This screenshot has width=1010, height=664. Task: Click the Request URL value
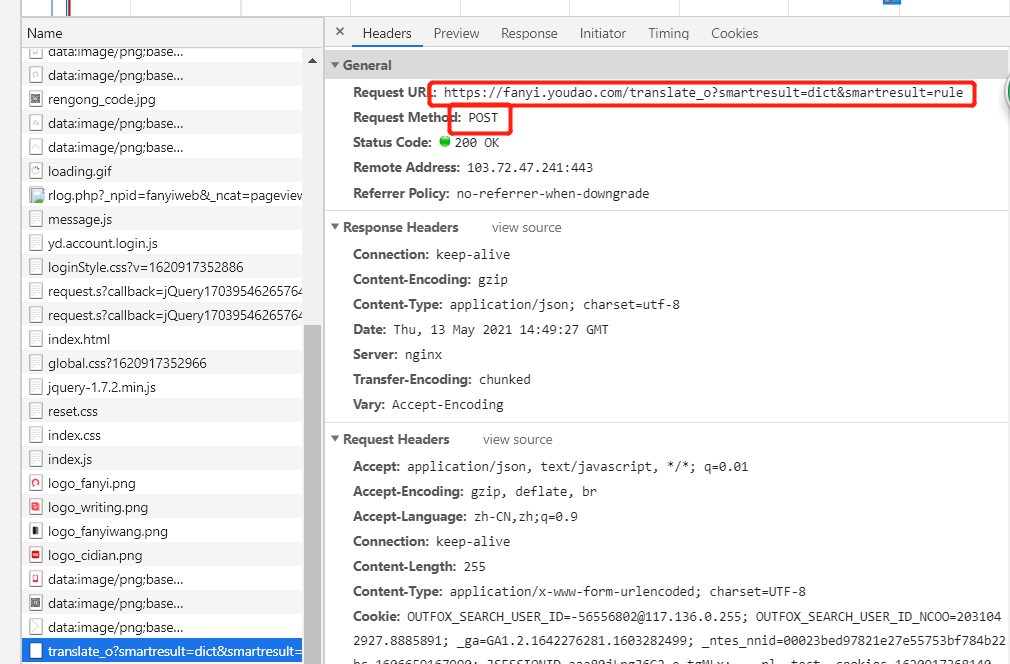pos(703,93)
